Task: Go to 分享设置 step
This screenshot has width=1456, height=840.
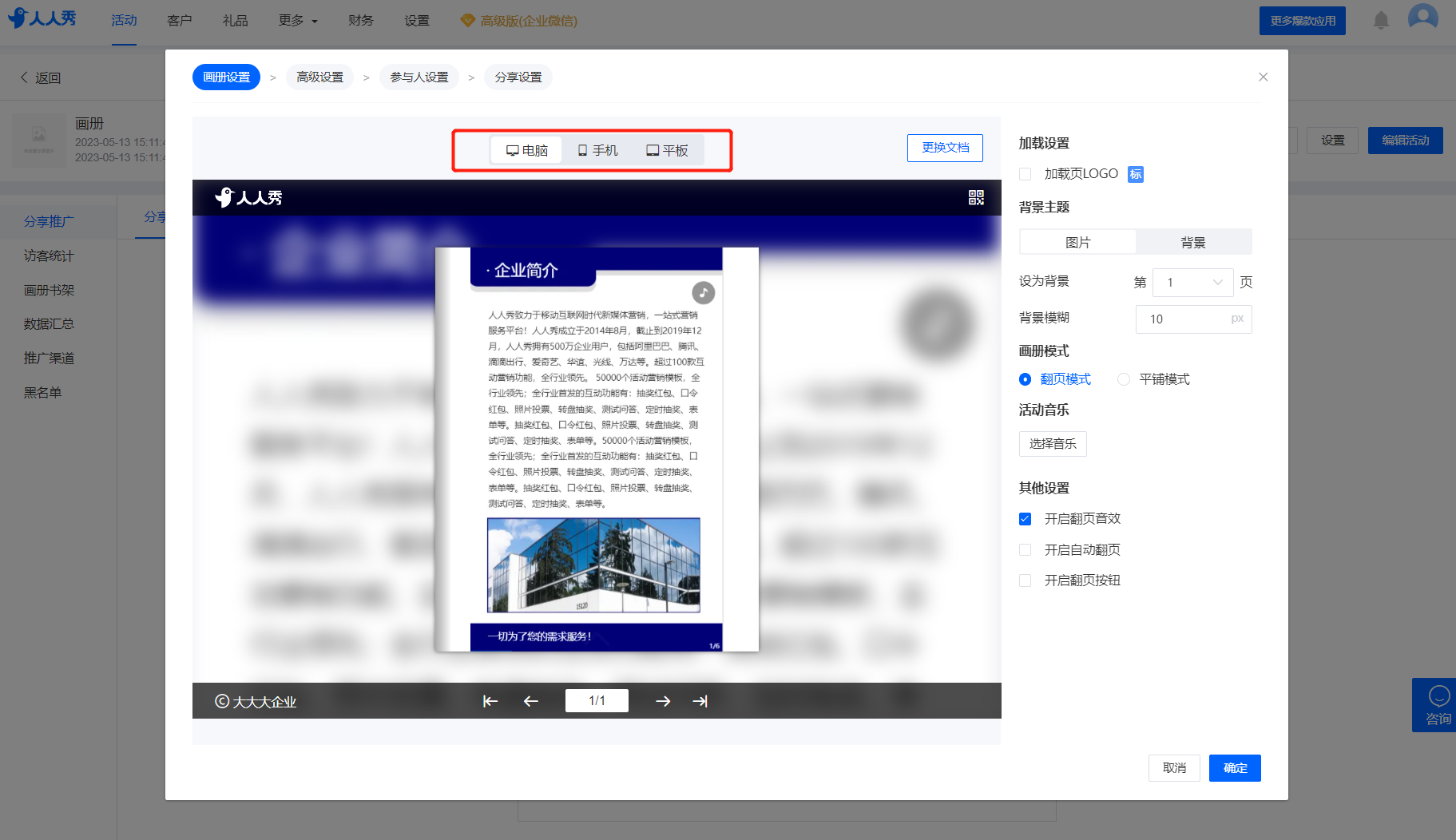Action: (x=518, y=77)
